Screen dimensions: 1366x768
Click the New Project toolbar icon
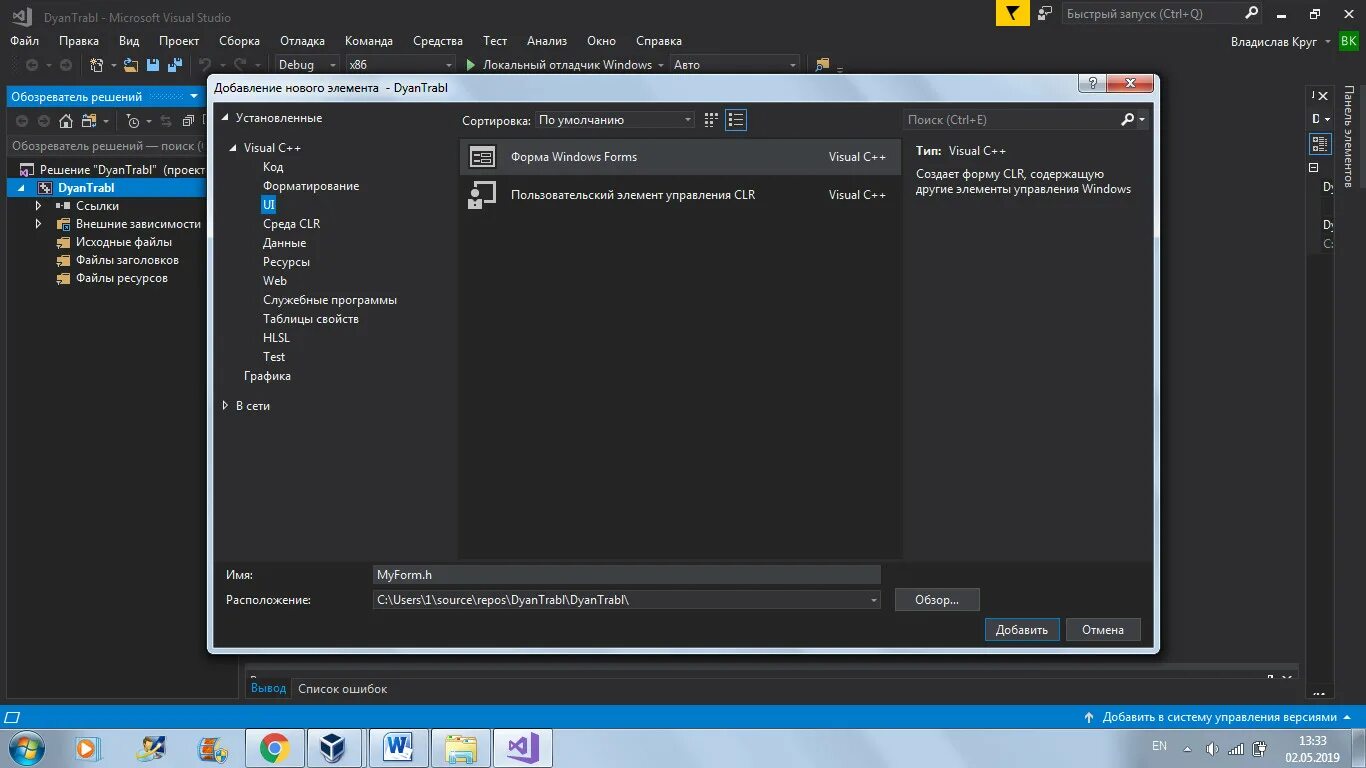97,65
